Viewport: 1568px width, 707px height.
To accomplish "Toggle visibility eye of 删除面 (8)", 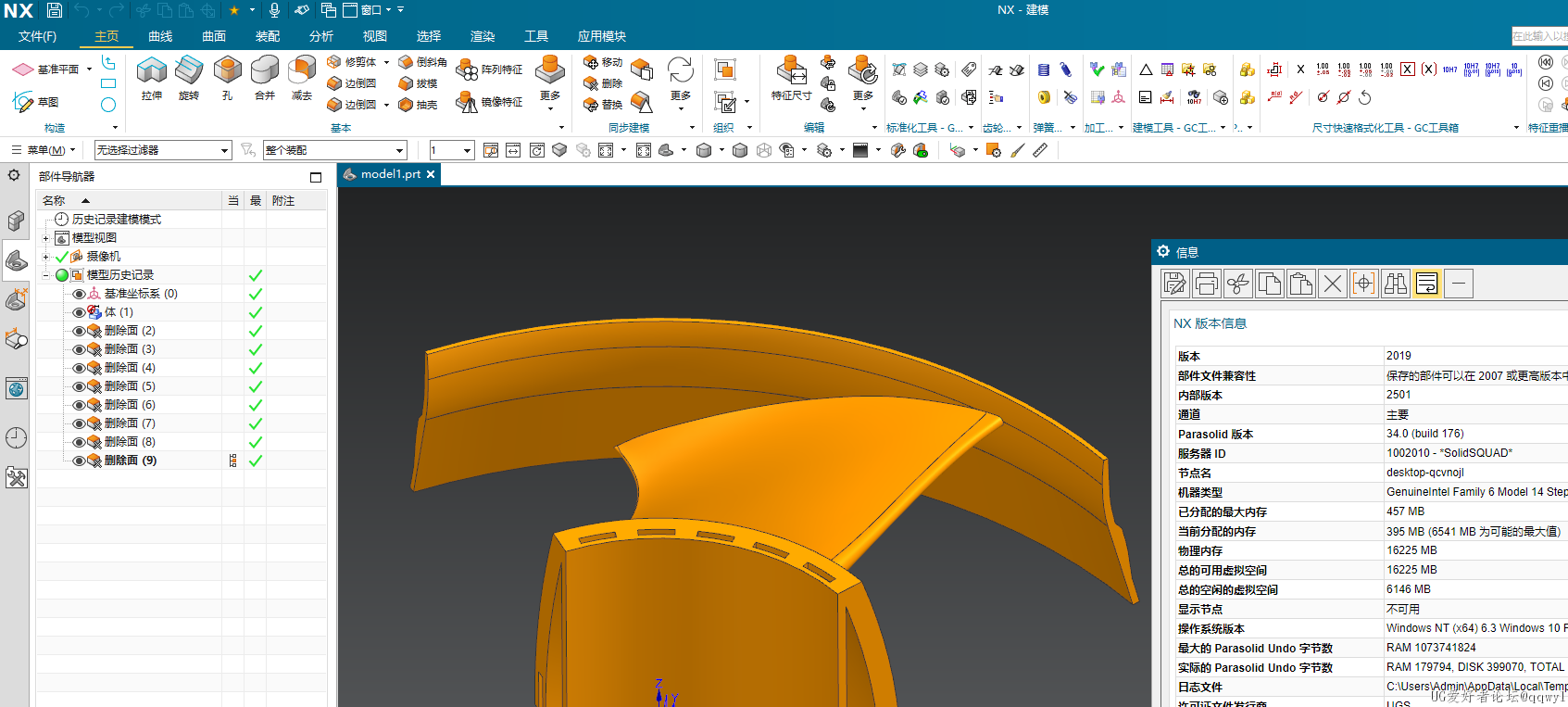I will pos(79,442).
